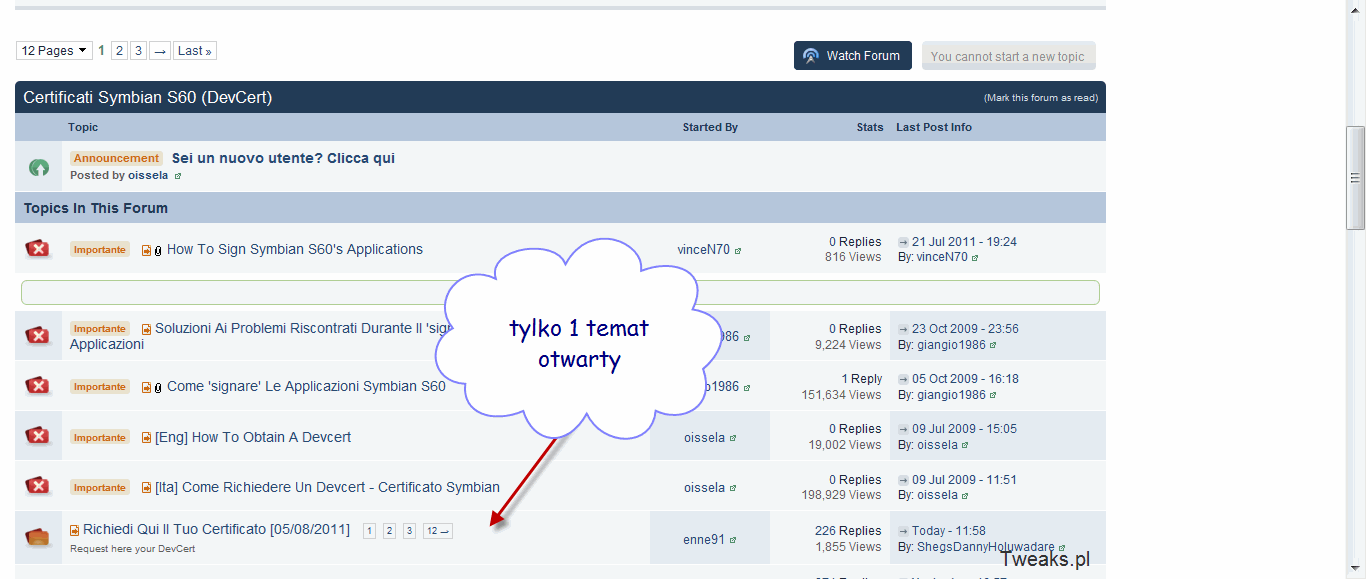Open '1 Reply' stats of Come 'signare' topic

[861, 379]
